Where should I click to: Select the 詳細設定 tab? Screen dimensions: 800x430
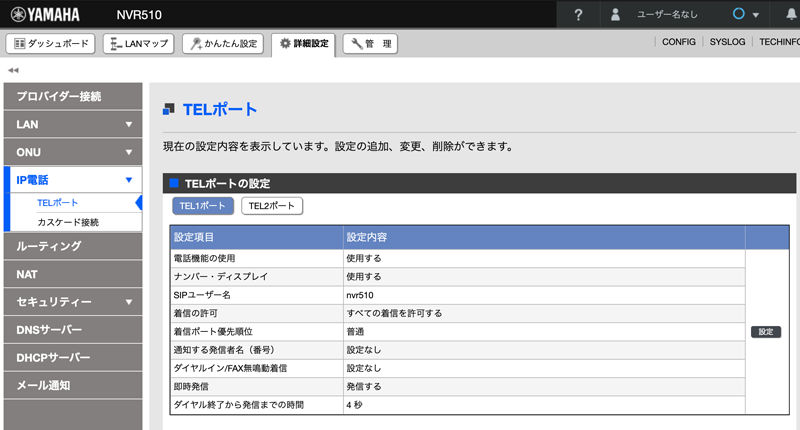tap(304, 44)
